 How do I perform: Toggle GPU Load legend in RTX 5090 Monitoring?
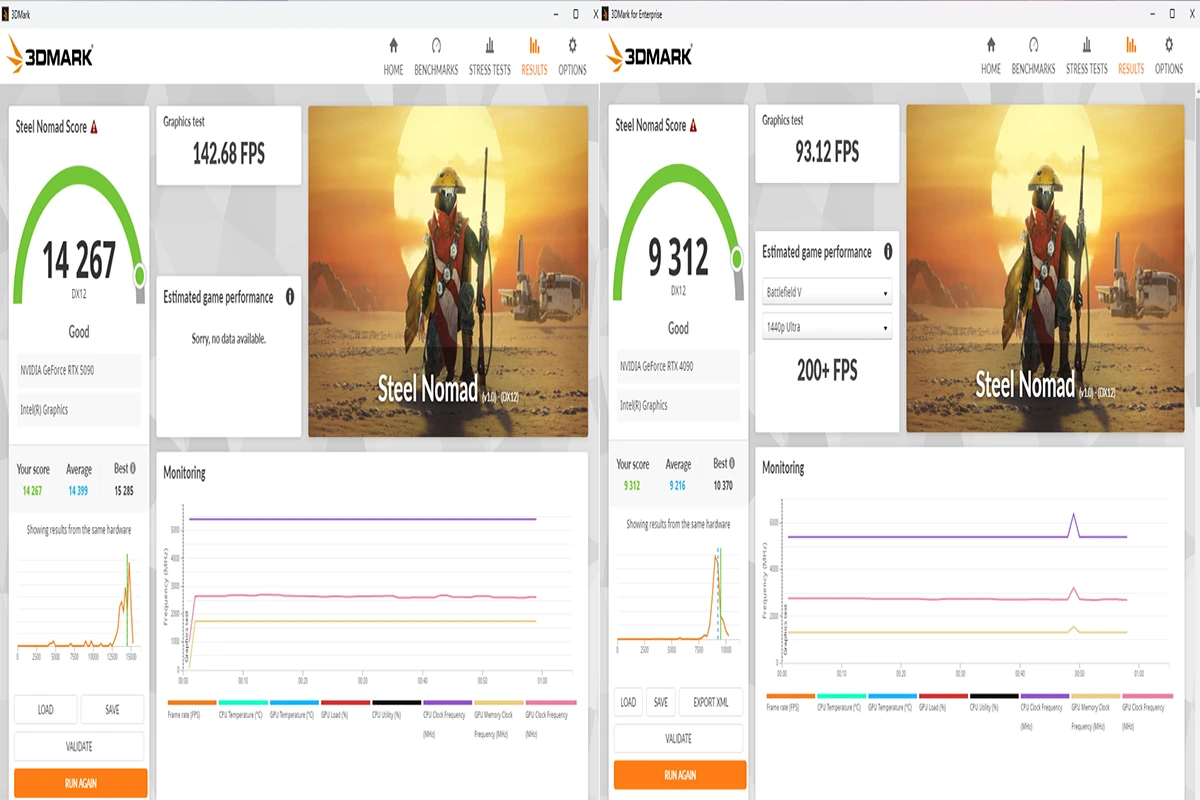point(345,709)
